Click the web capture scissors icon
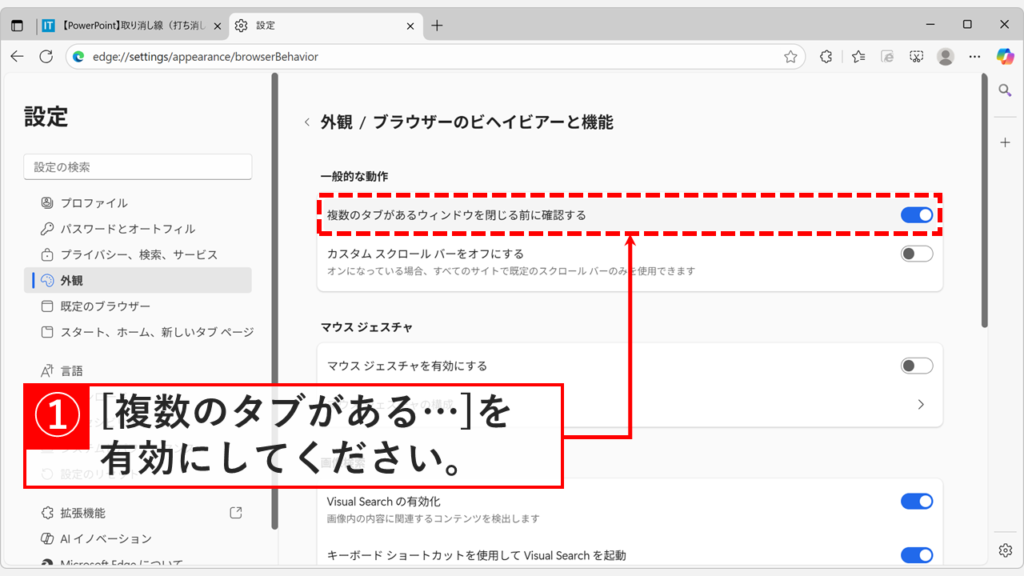This screenshot has width=1024, height=576. (x=915, y=57)
